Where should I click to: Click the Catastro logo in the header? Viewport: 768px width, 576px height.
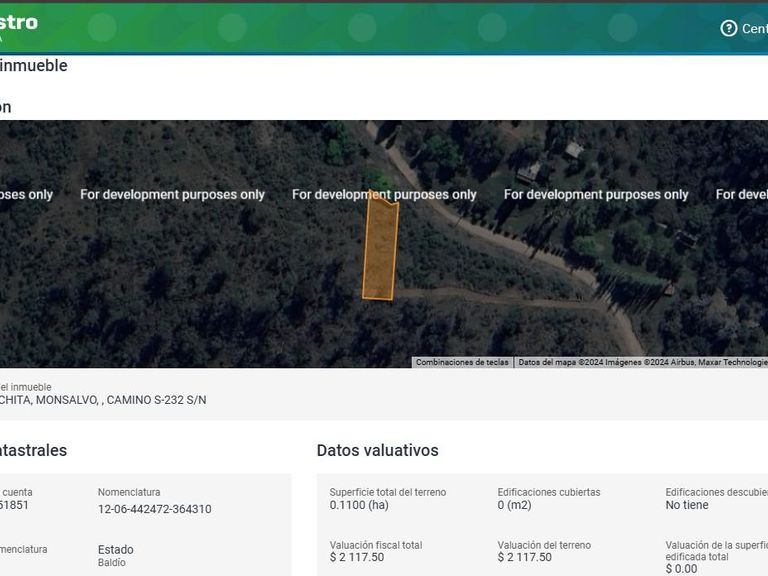coord(19,23)
